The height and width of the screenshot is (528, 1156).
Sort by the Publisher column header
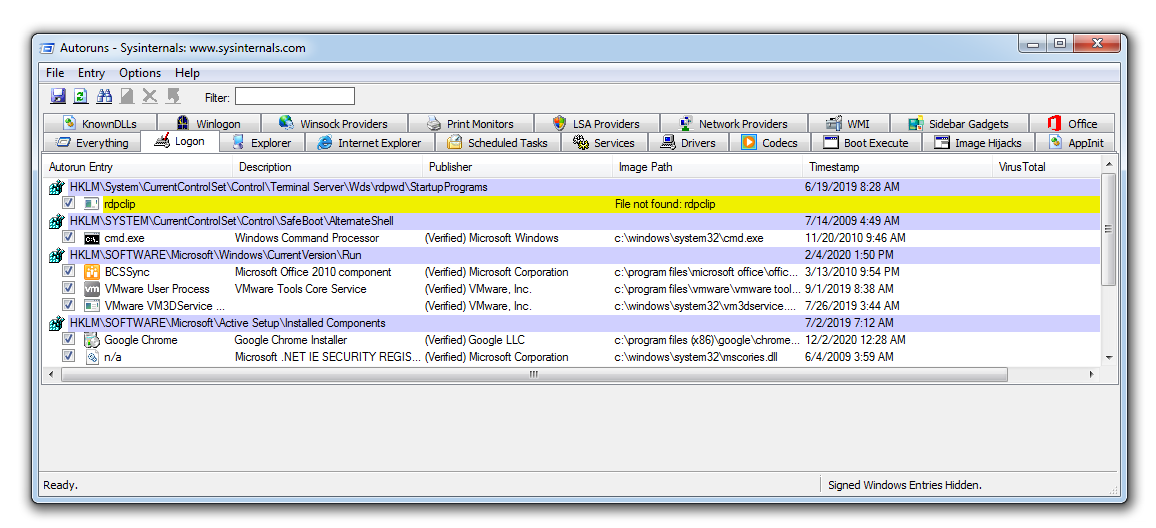[518, 167]
